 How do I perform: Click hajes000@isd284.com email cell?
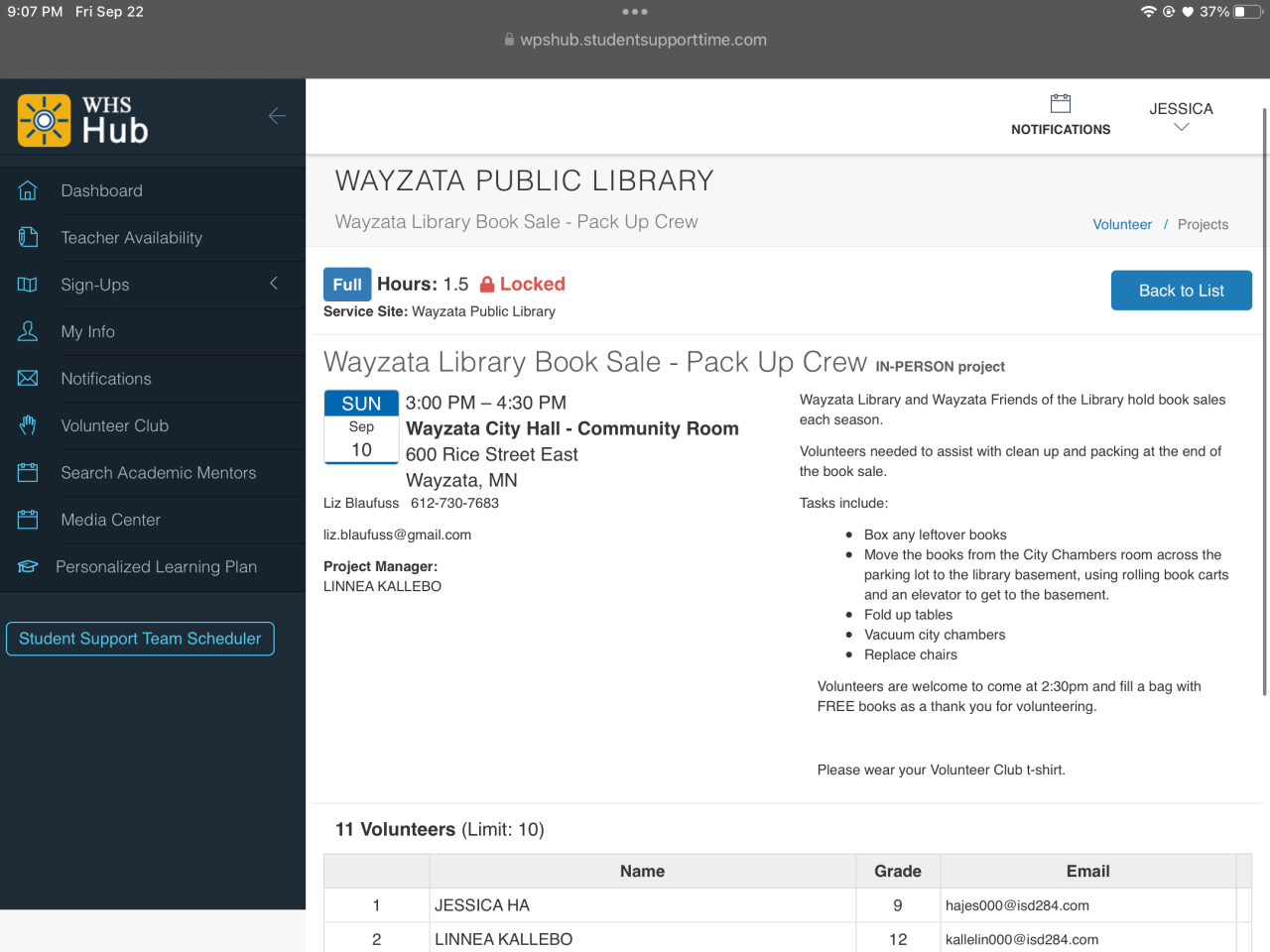(1017, 905)
